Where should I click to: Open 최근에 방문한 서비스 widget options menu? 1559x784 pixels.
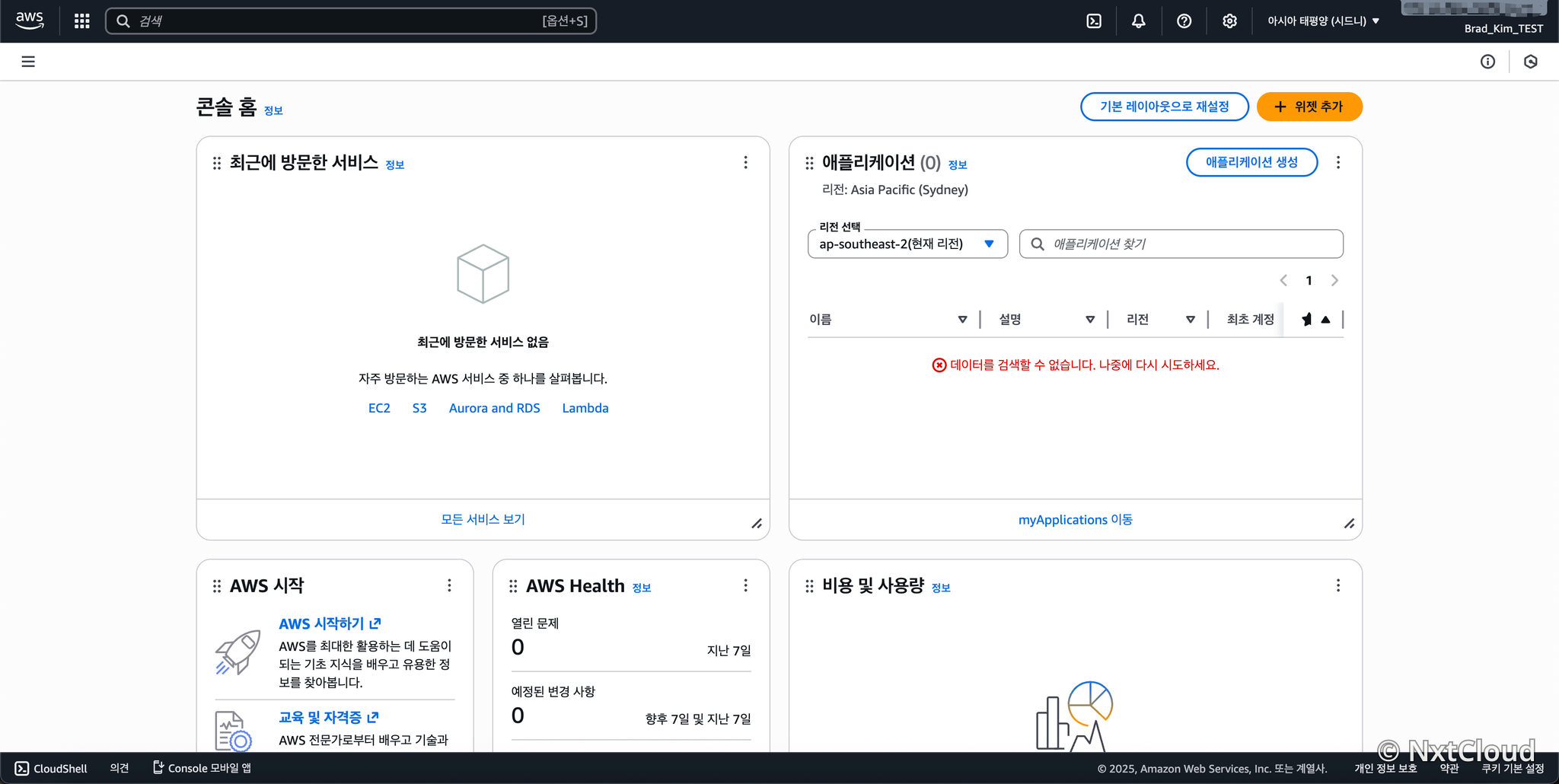[x=746, y=162]
